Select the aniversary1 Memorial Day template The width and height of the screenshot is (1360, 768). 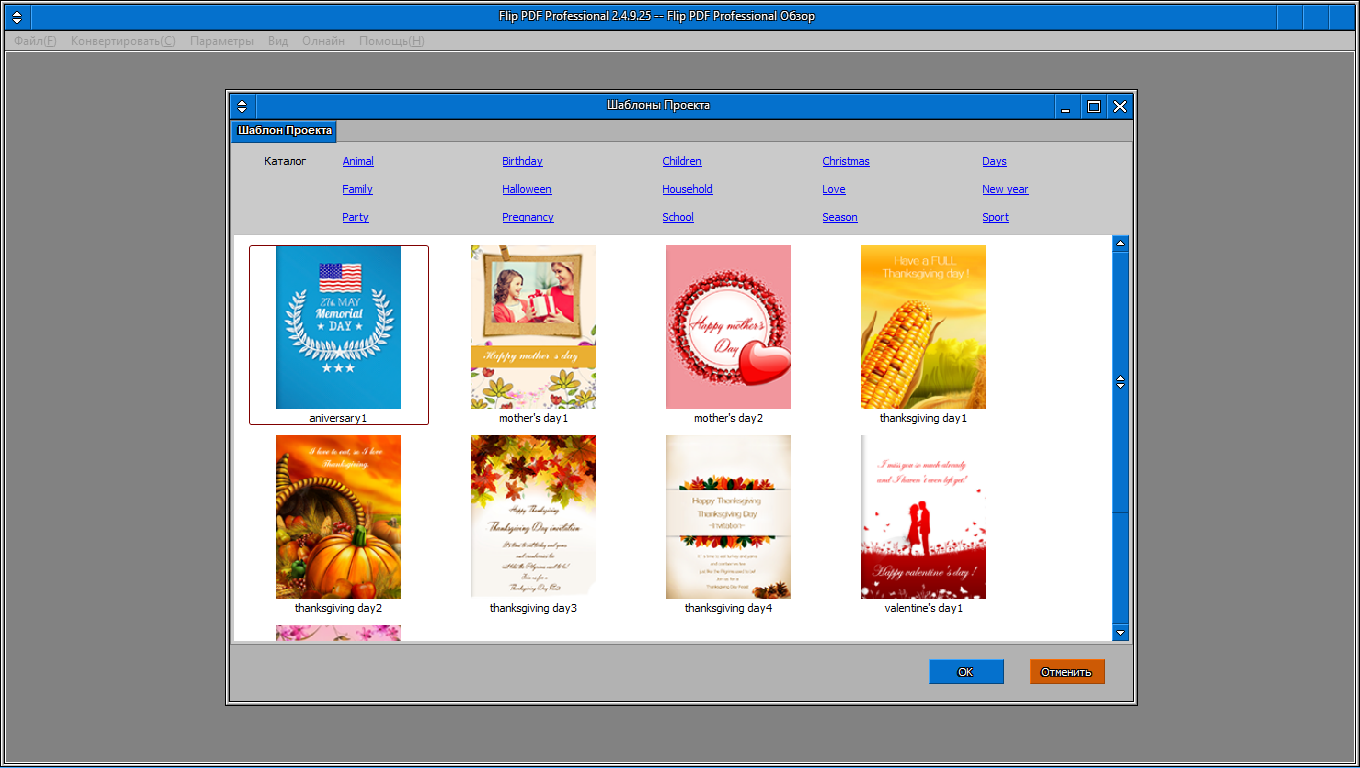338,327
